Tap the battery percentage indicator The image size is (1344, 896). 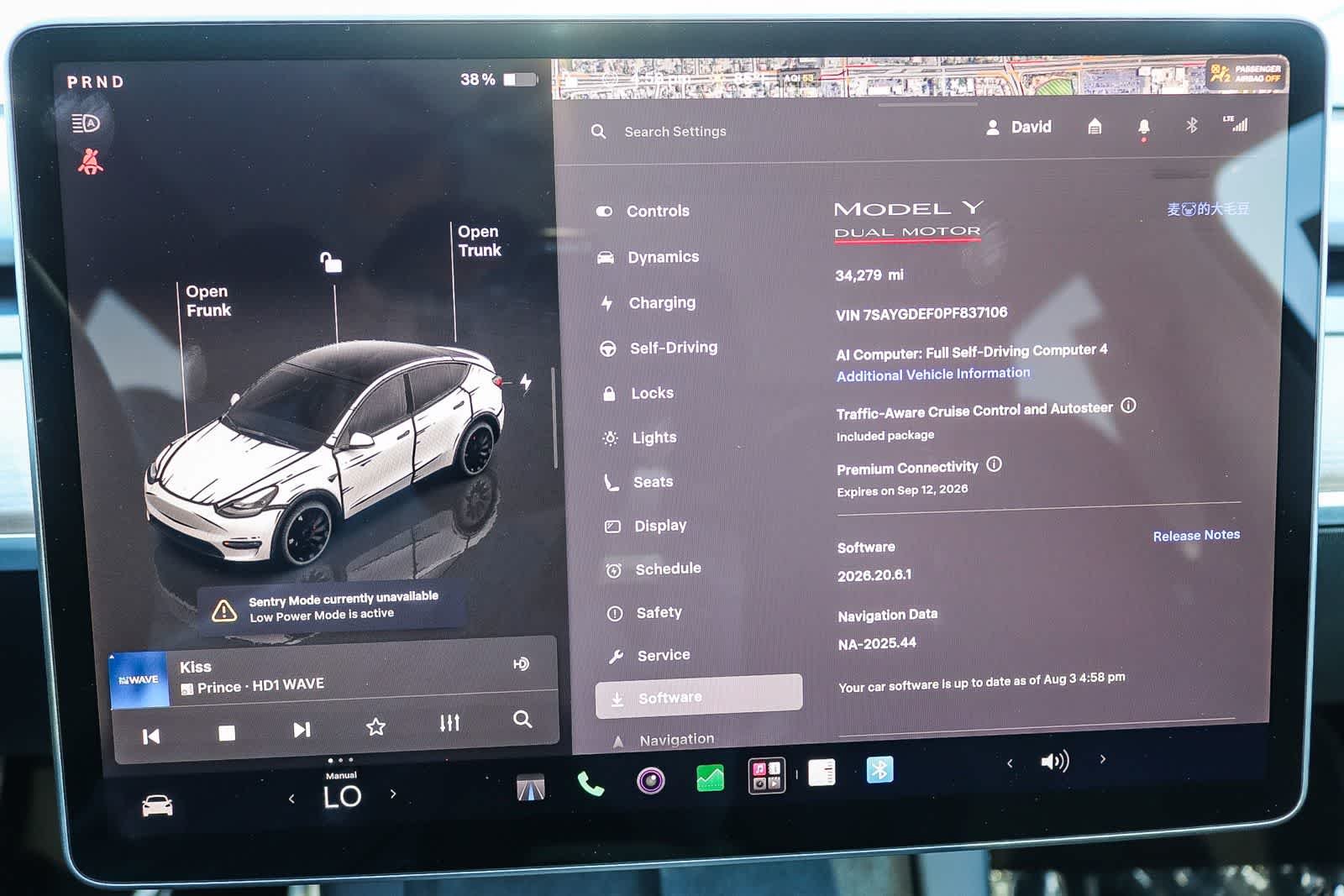(498, 80)
